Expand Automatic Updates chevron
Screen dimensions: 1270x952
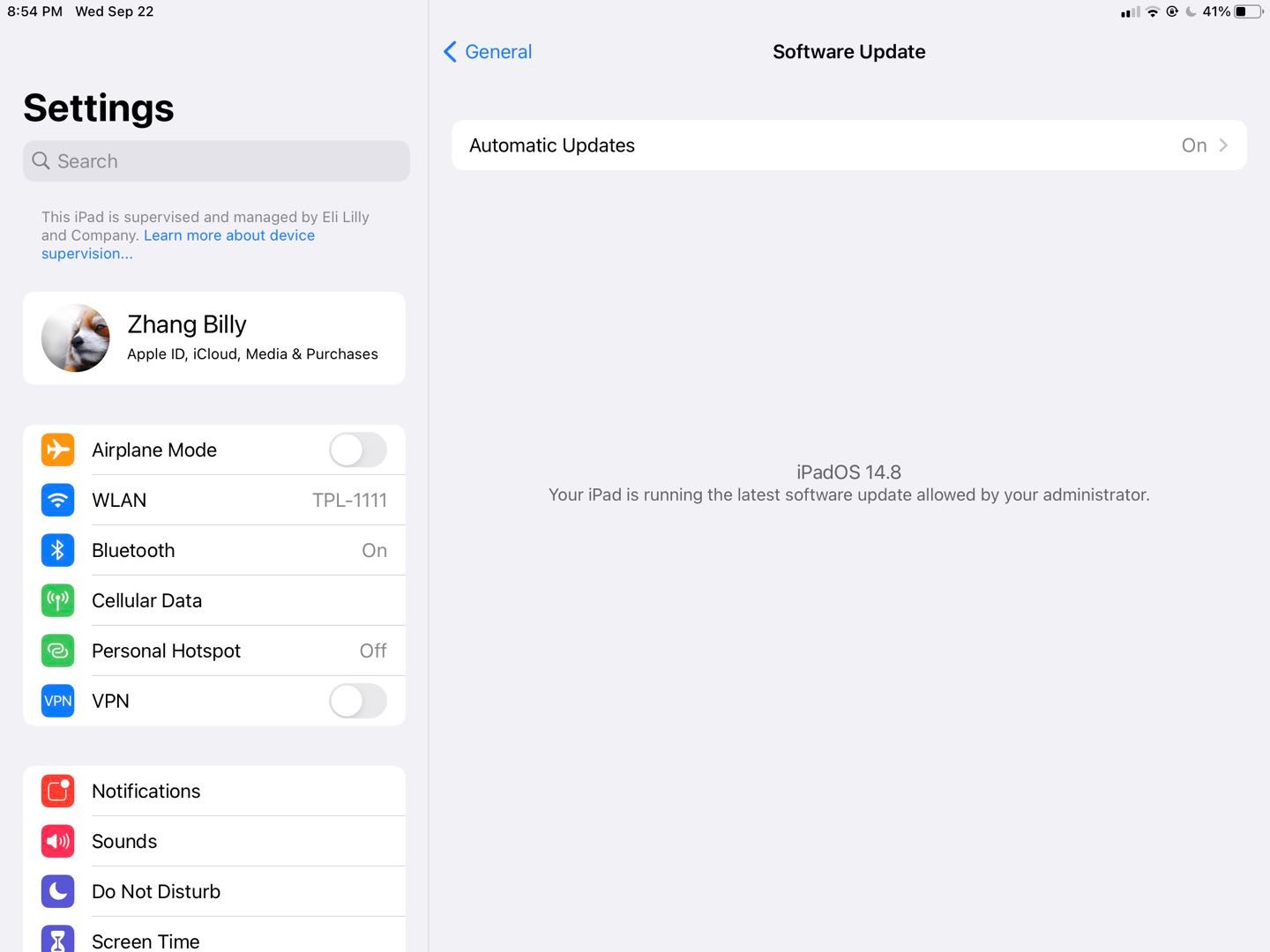coord(1223,145)
